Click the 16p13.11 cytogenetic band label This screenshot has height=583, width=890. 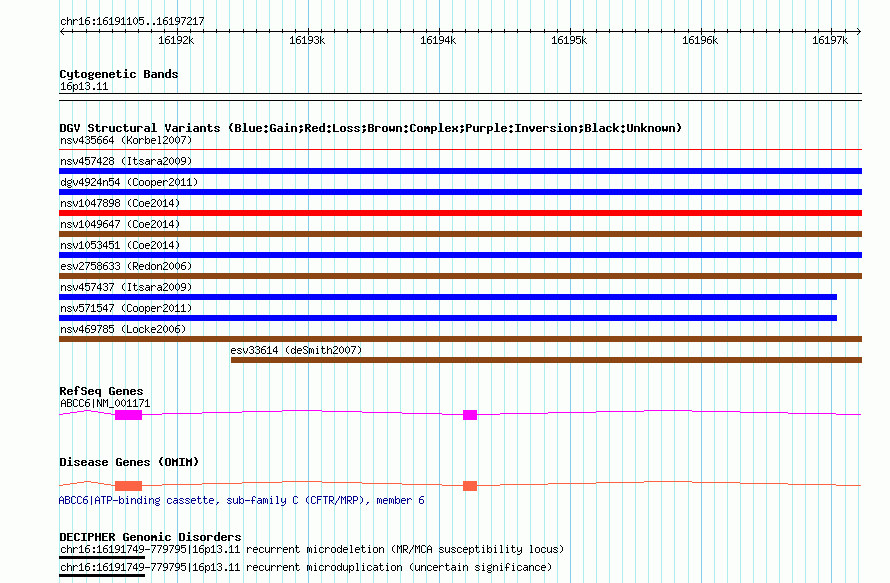coord(84,86)
